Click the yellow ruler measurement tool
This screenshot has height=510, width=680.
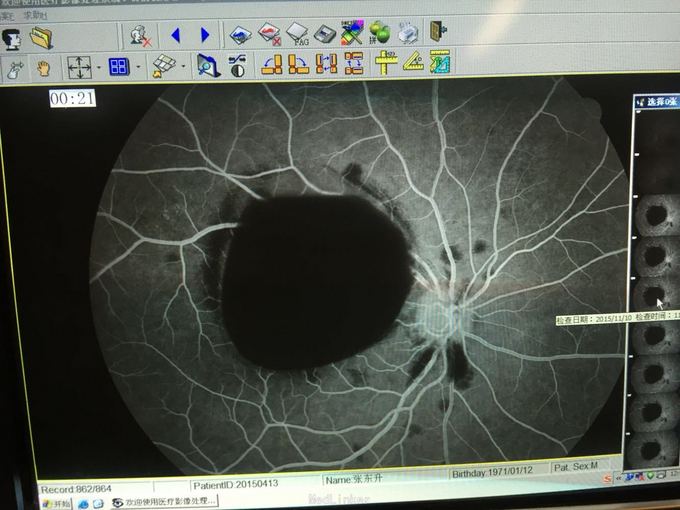pyautogui.click(x=386, y=64)
